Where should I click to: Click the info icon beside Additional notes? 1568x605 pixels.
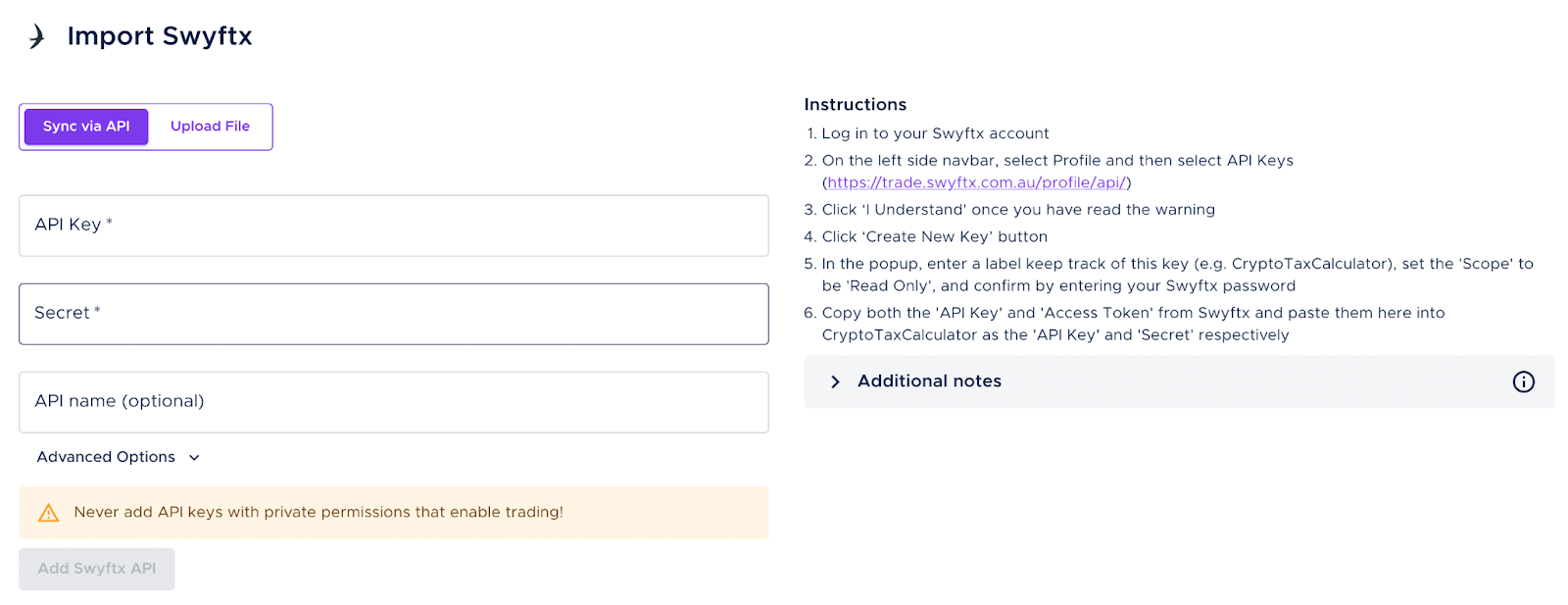coord(1523,381)
